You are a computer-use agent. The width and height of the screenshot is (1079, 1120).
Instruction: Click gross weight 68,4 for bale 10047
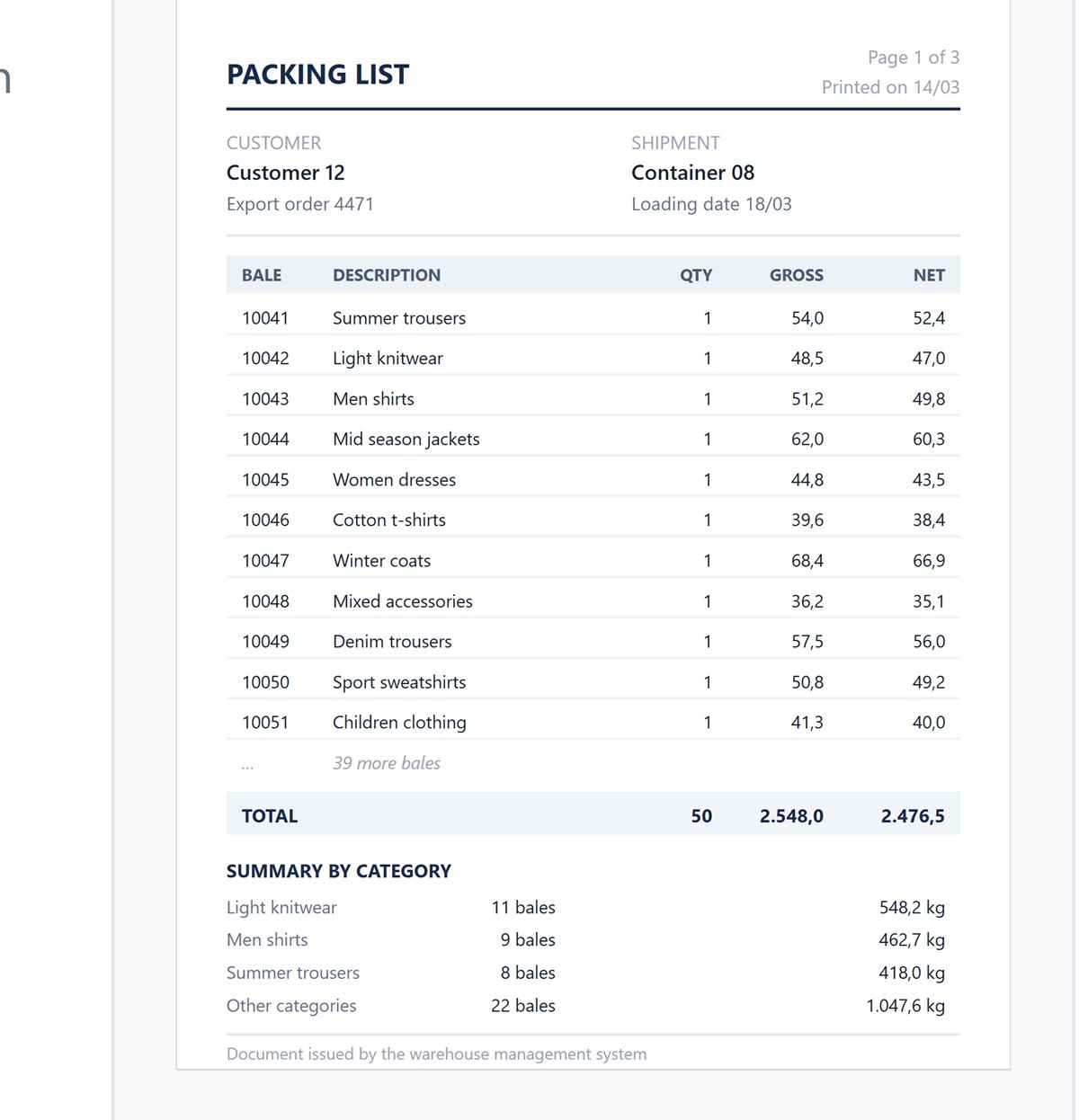point(807,561)
